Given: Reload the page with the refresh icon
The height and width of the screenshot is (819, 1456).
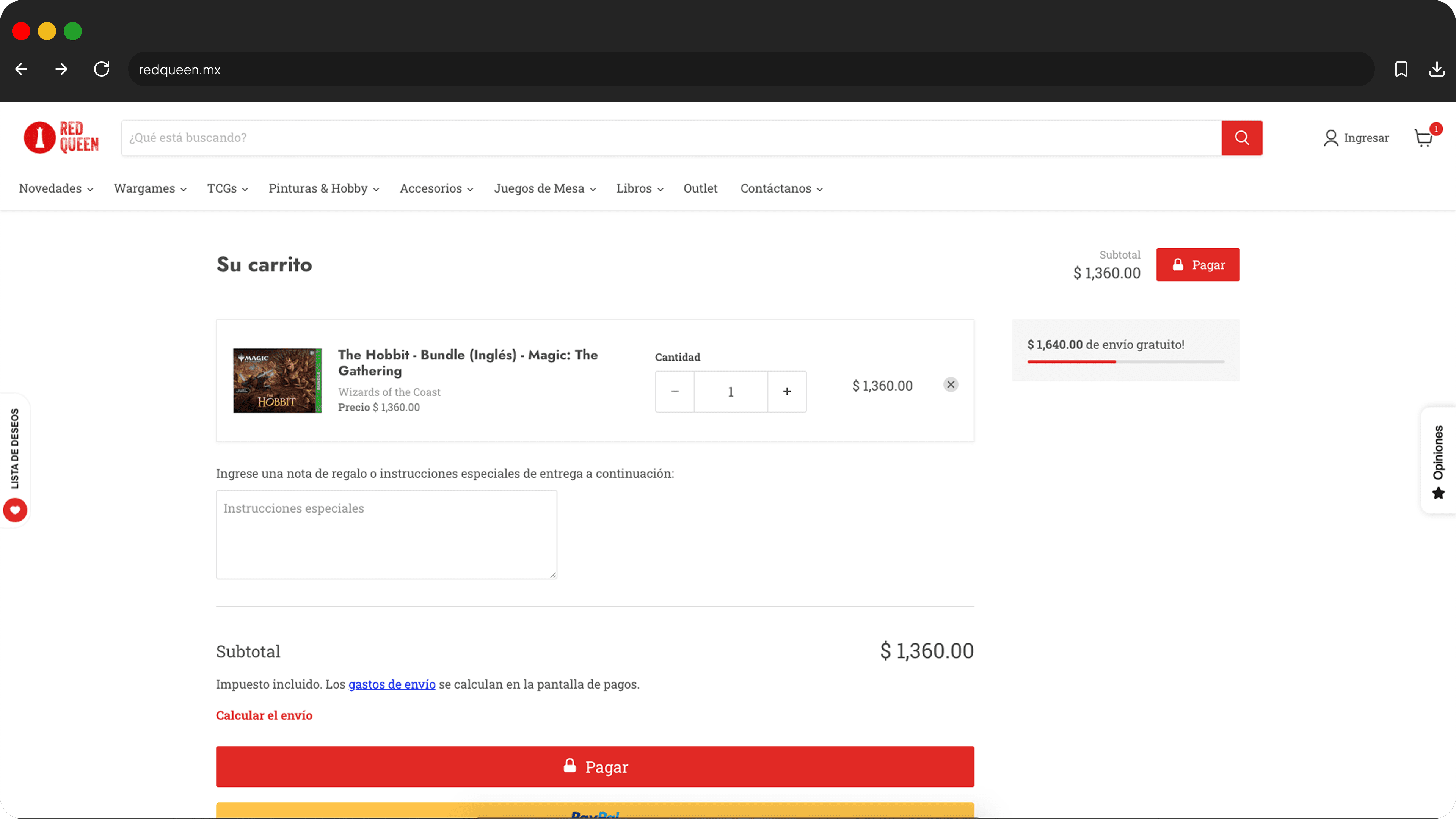Looking at the screenshot, I should point(102,69).
